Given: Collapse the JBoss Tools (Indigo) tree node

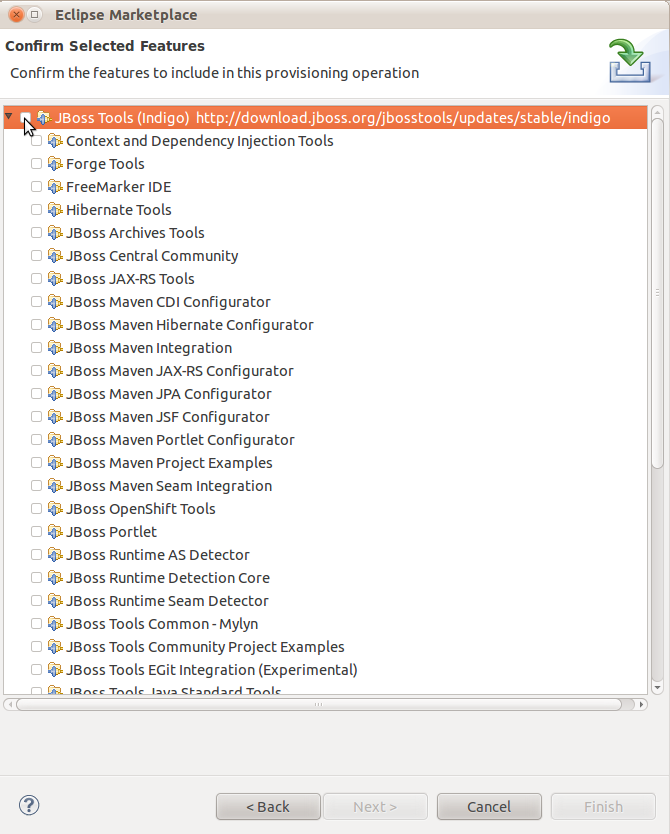Looking at the screenshot, I should pyautogui.click(x=10, y=117).
